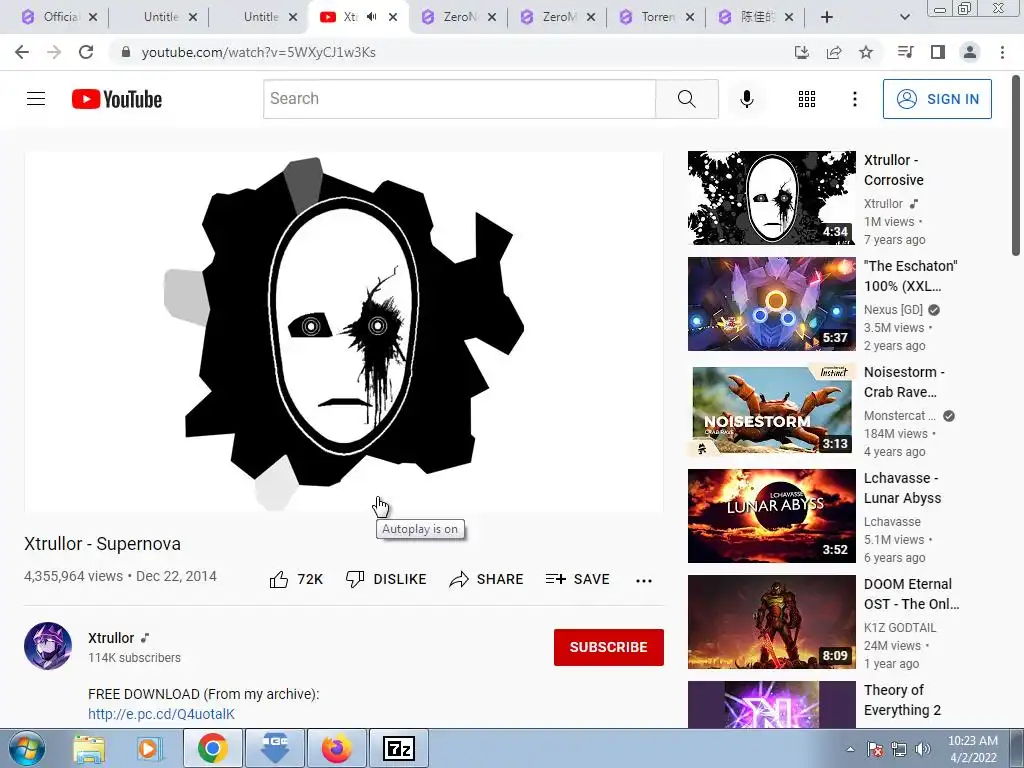The width and height of the screenshot is (1024, 768).
Task: Click the search magnifier button
Action: click(686, 99)
